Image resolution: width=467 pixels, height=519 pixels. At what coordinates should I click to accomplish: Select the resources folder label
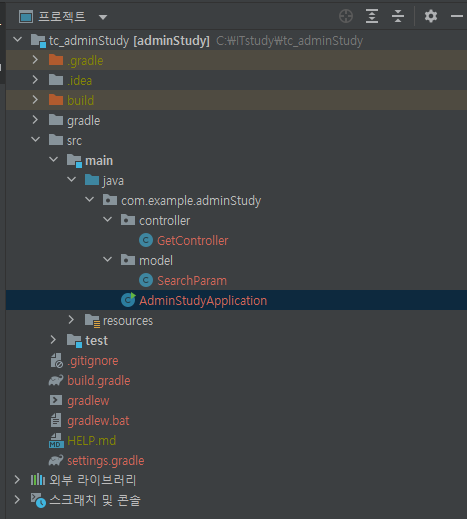click(x=128, y=321)
